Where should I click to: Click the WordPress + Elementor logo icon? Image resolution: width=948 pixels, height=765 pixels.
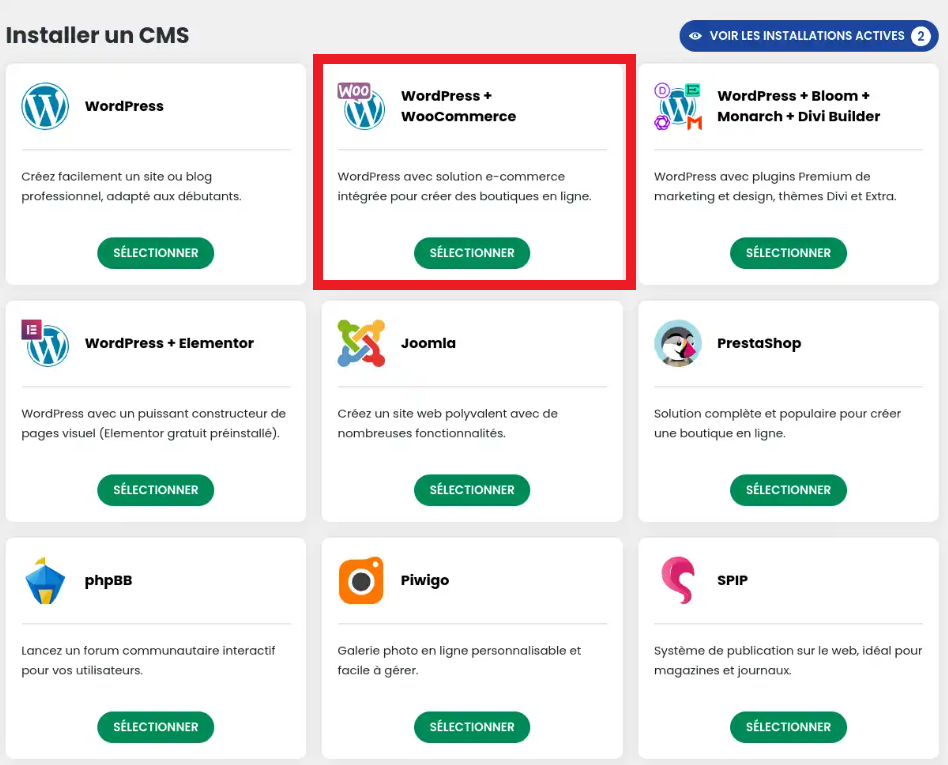click(x=45, y=343)
